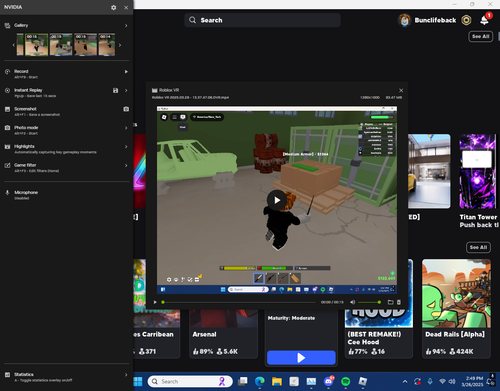Show previous gallery thumbnails arrow
The width and height of the screenshot is (500, 391).
coord(14,45)
